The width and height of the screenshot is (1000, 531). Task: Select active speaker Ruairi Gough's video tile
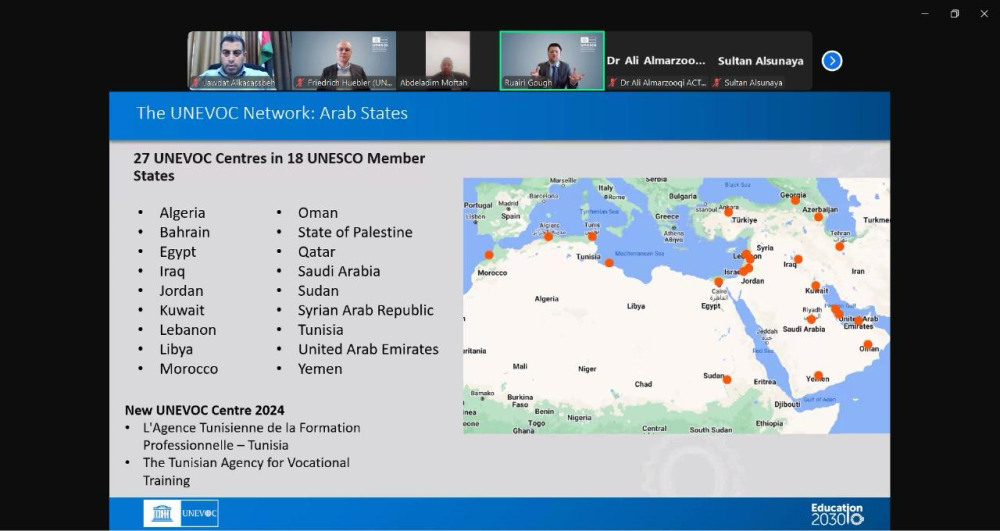click(552, 58)
